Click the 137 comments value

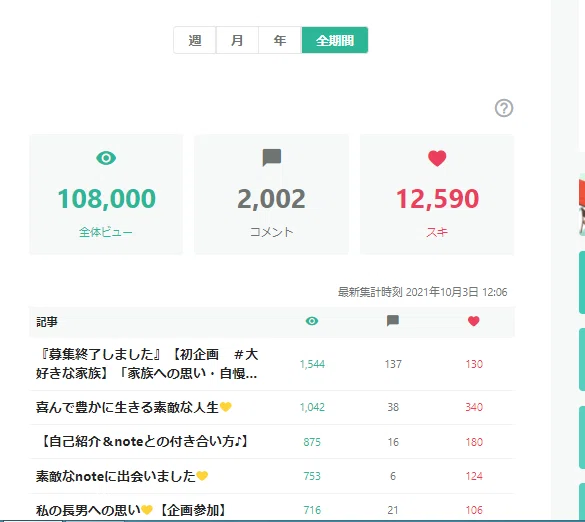(393, 364)
